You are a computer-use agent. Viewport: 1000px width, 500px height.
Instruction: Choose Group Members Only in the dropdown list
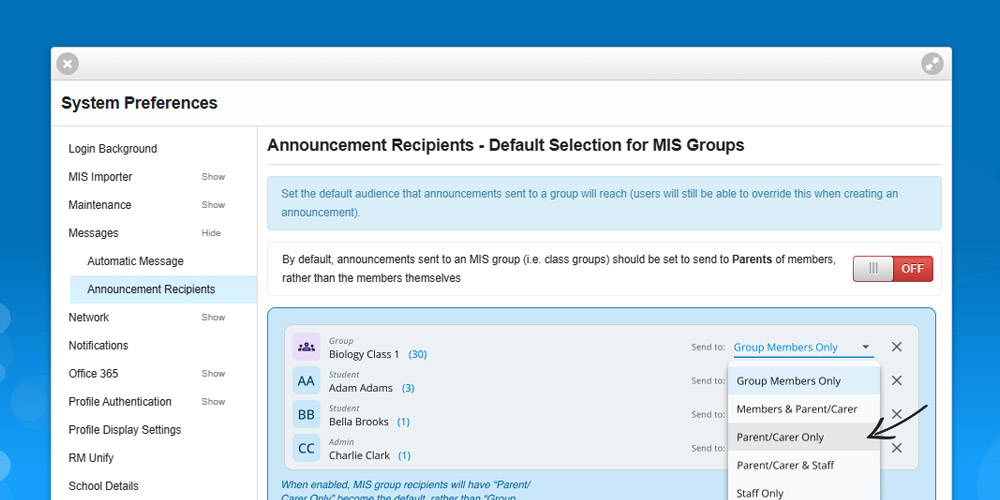coord(804,381)
